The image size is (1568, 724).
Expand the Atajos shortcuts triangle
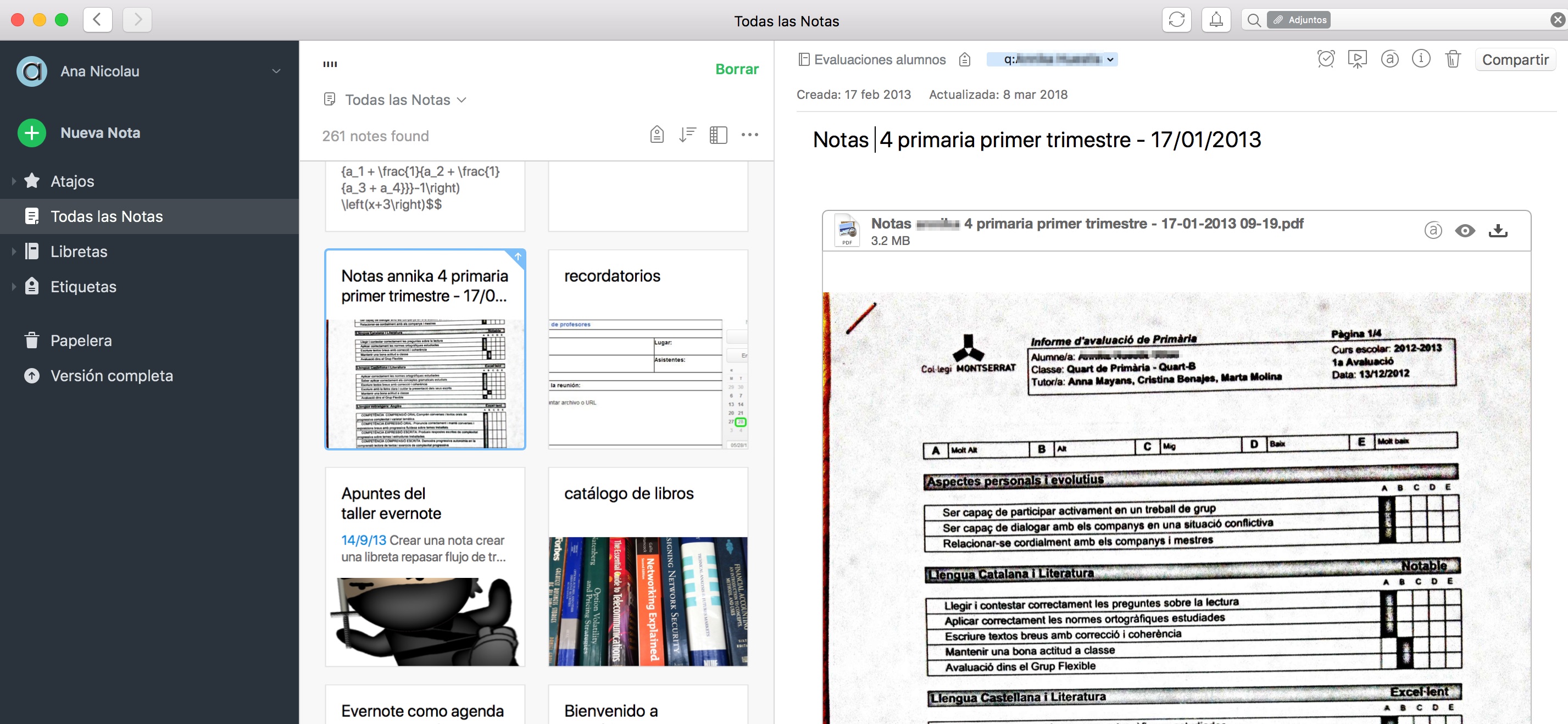tap(13, 181)
